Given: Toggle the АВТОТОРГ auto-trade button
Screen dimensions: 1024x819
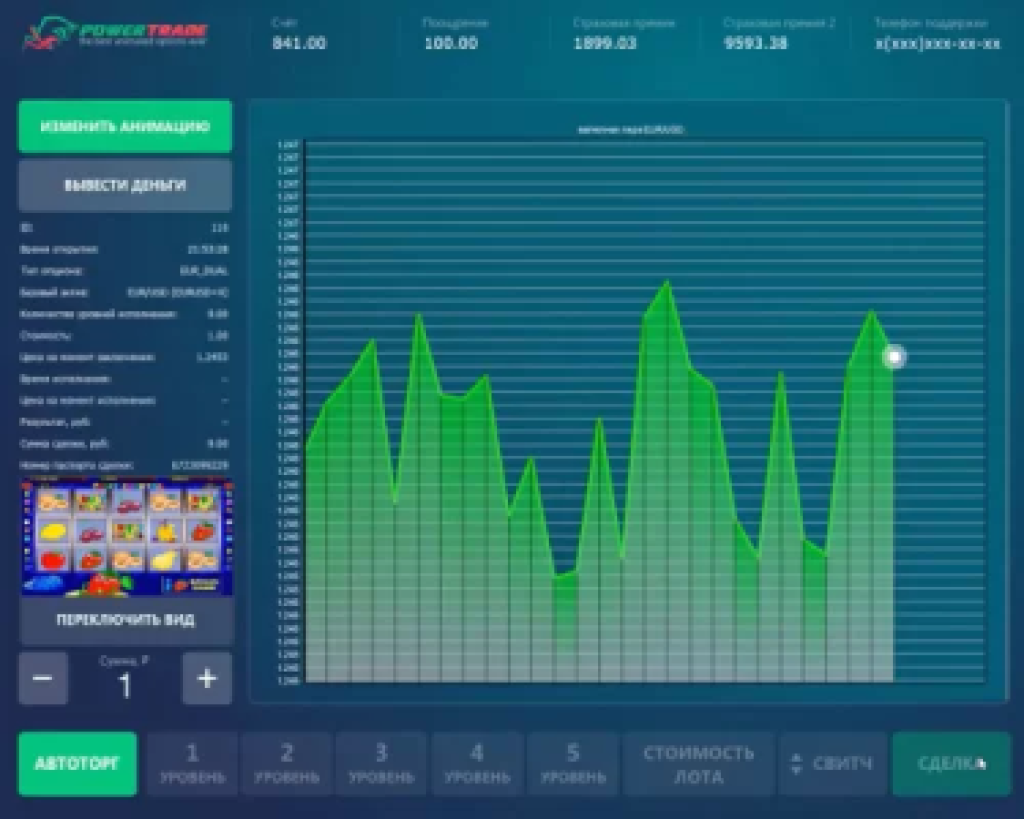Looking at the screenshot, I should (77, 764).
